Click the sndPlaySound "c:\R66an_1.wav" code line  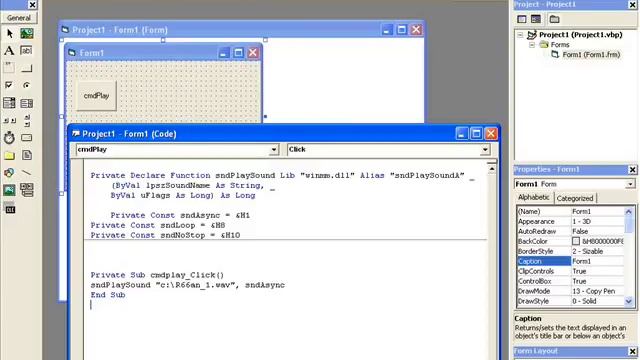click(x=187, y=285)
